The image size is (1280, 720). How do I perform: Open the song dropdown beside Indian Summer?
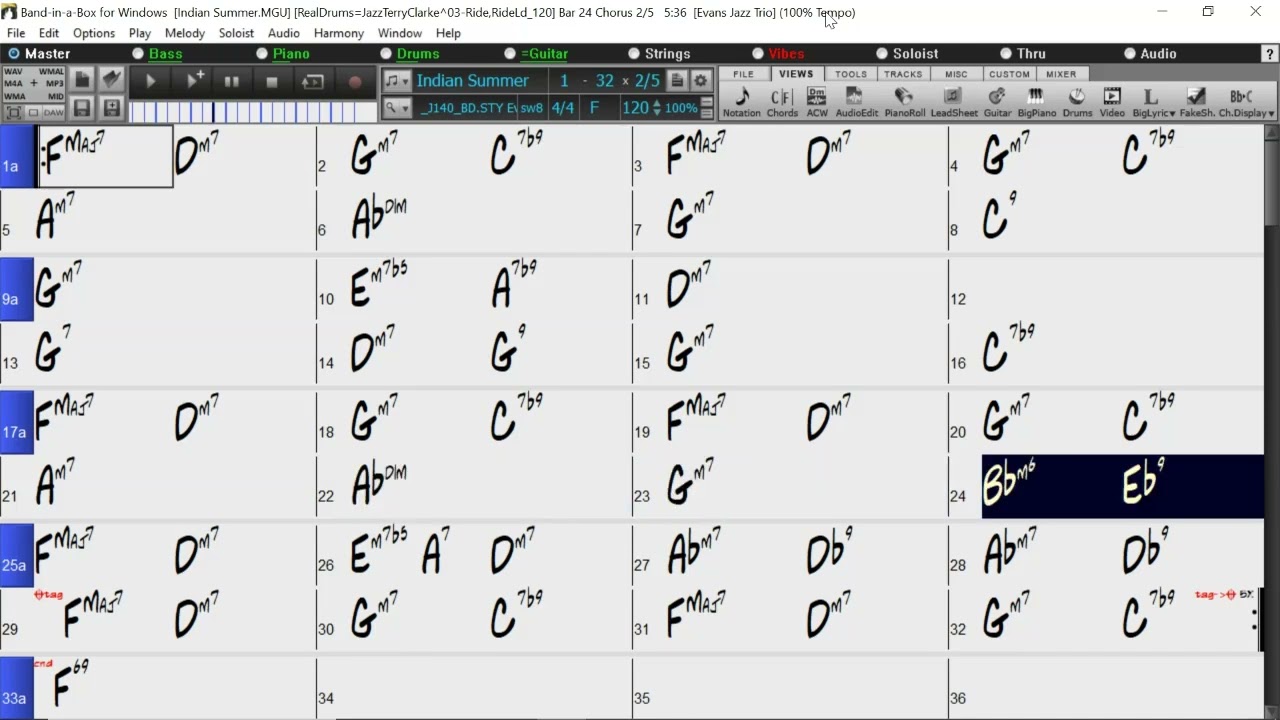[397, 81]
